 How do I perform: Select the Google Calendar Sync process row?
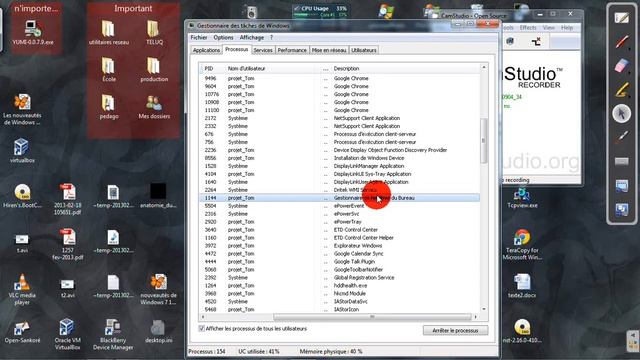(x=339, y=253)
